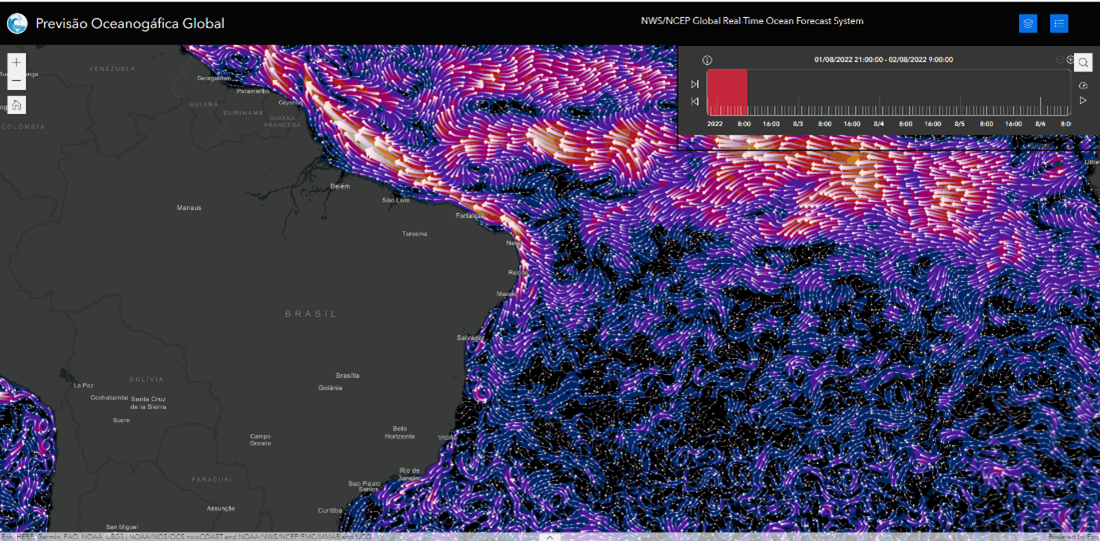Click the Previsão Oceanogáfica Global logo

pos(18,23)
